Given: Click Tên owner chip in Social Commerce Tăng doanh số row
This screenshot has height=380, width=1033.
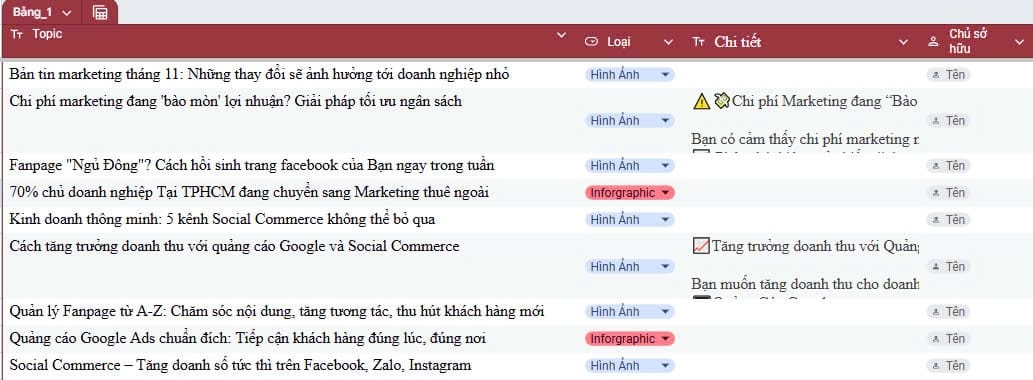Looking at the screenshot, I should [948, 366].
